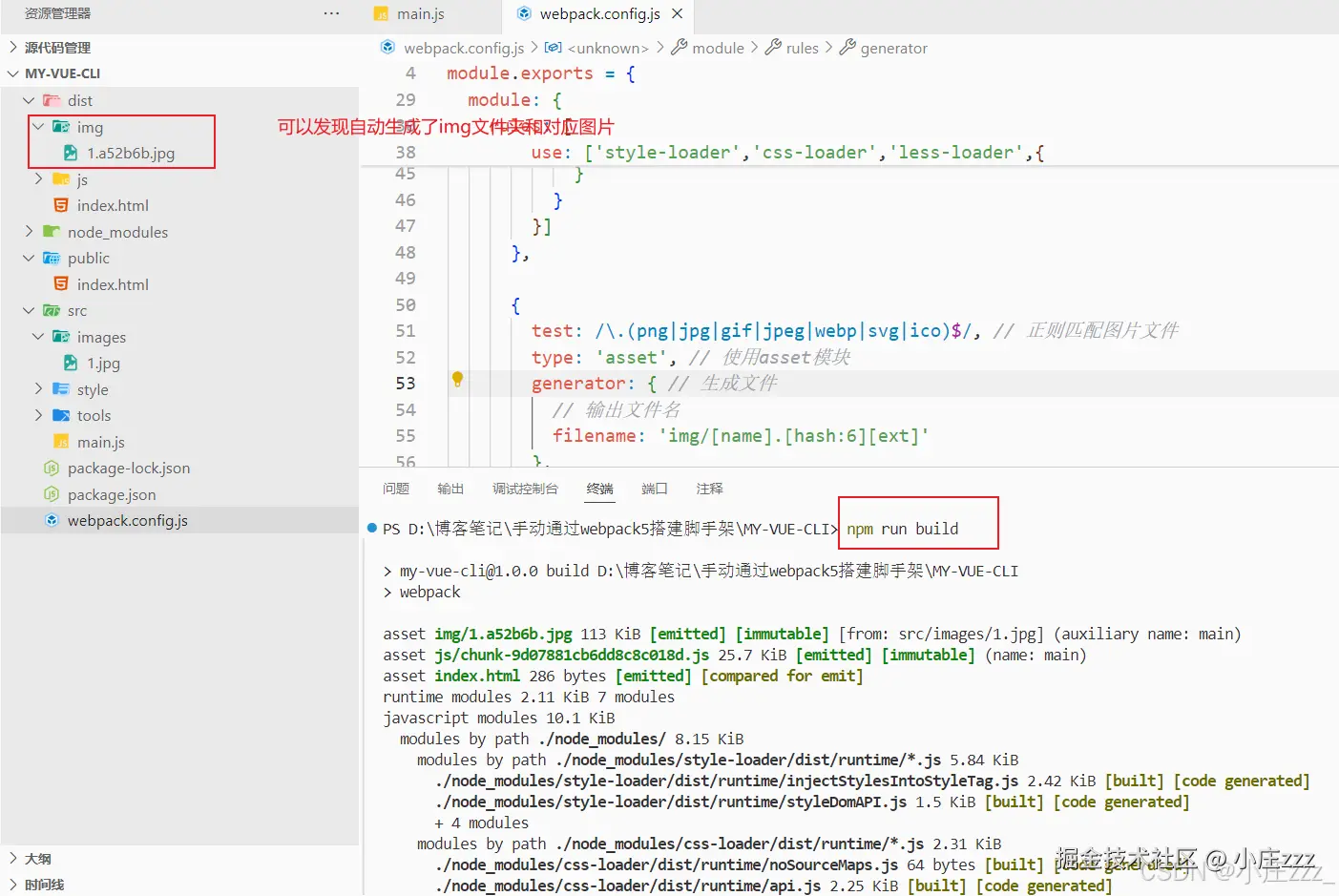The height and width of the screenshot is (896, 1339).
Task: Click the node_modules folder icon
Action: tap(52, 232)
